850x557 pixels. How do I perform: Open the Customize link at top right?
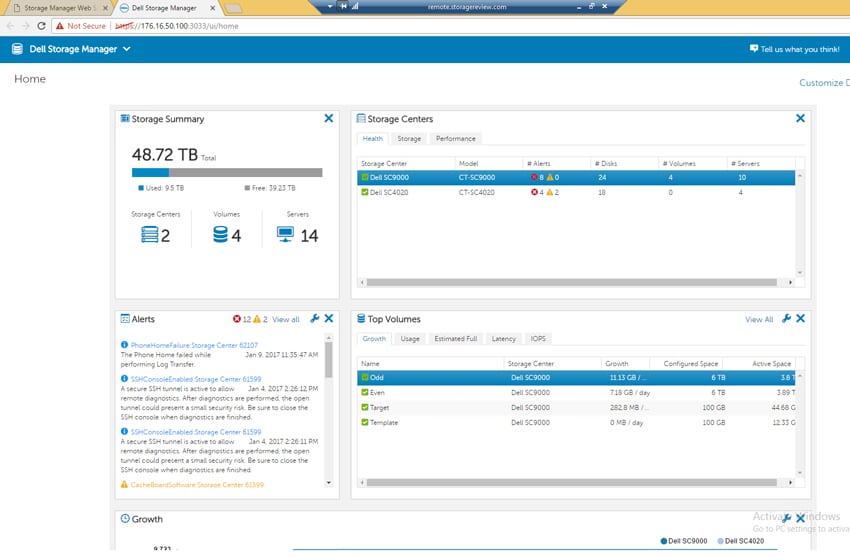(x=824, y=82)
